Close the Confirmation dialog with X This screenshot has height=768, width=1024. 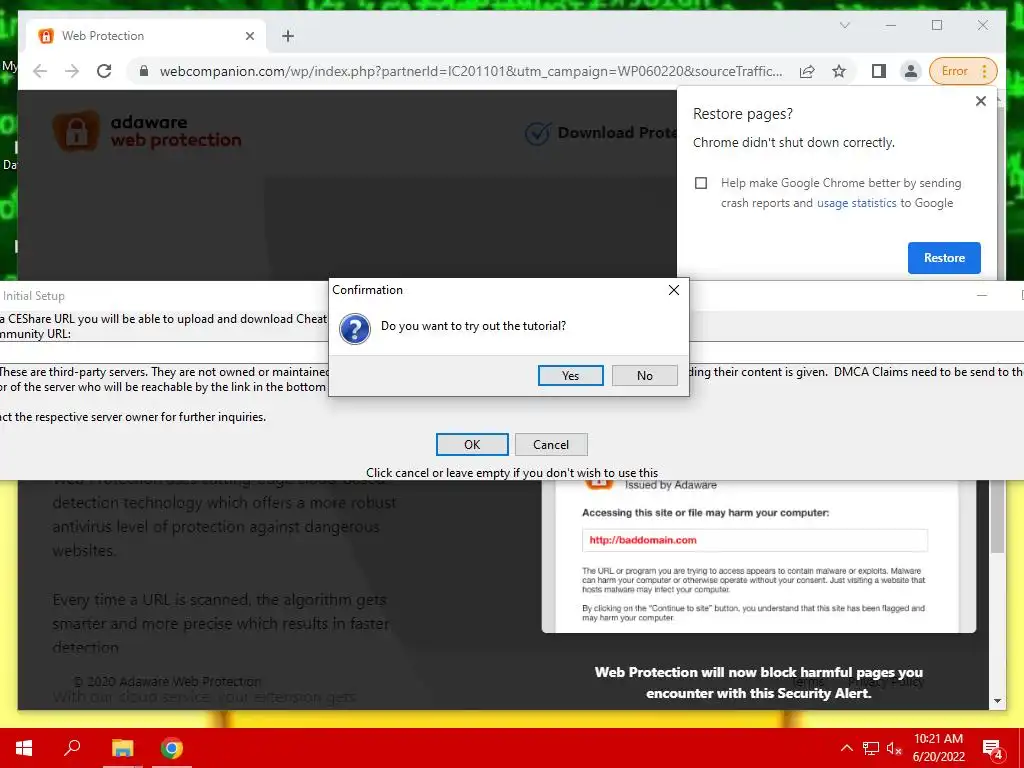tap(674, 290)
